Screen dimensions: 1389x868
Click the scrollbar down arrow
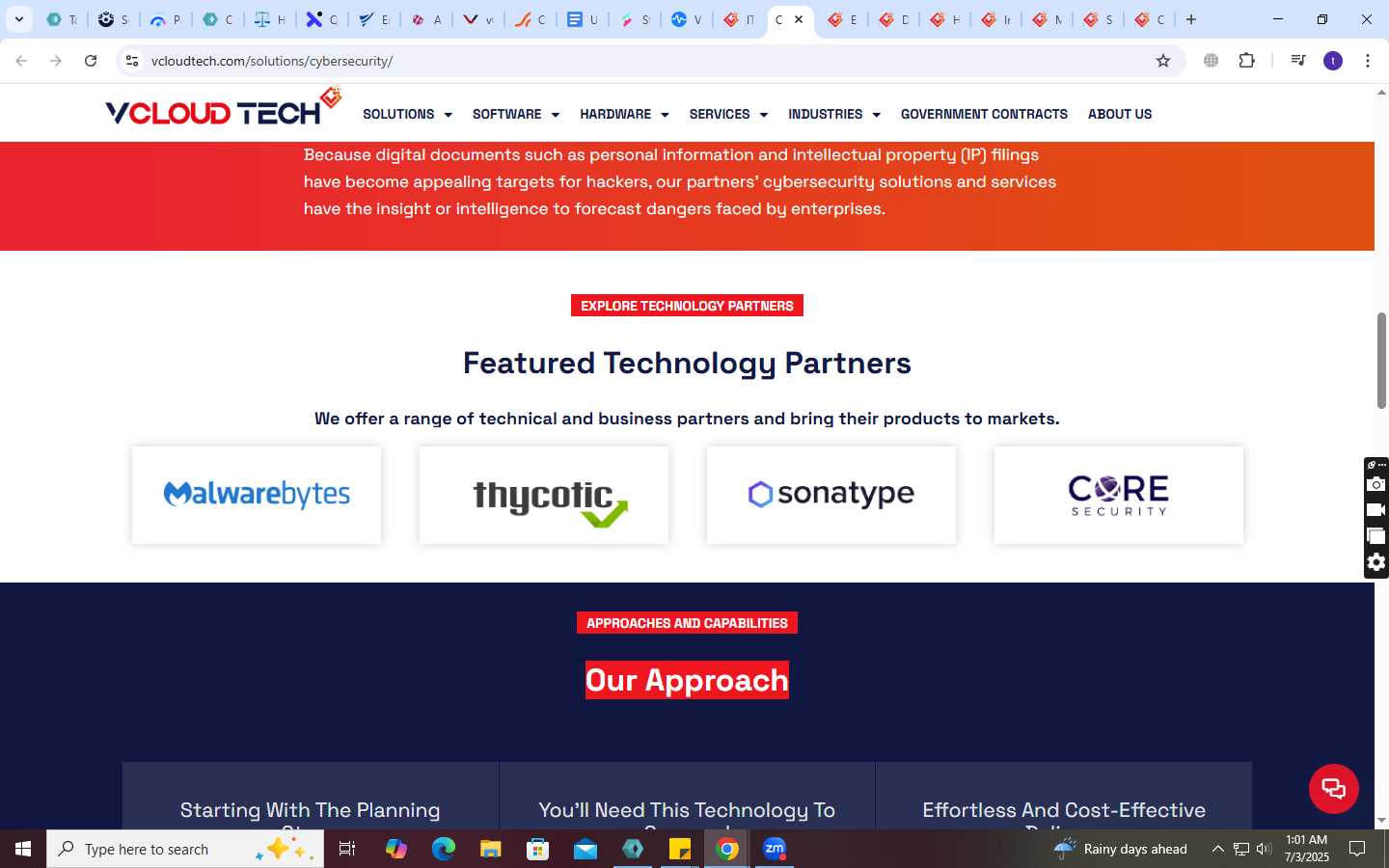click(1381, 821)
